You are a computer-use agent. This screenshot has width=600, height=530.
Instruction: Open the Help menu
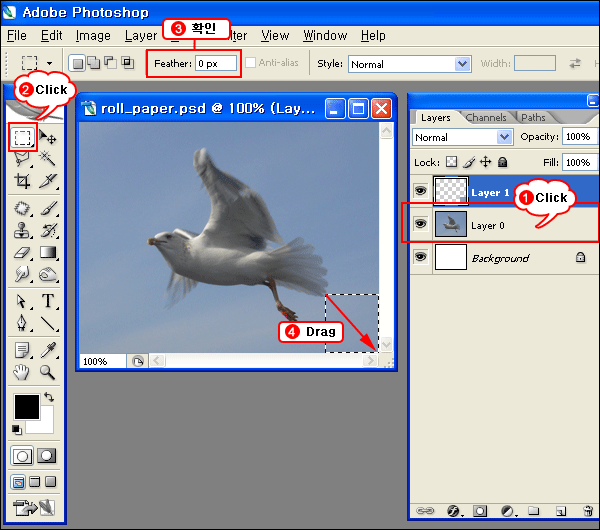pos(373,36)
